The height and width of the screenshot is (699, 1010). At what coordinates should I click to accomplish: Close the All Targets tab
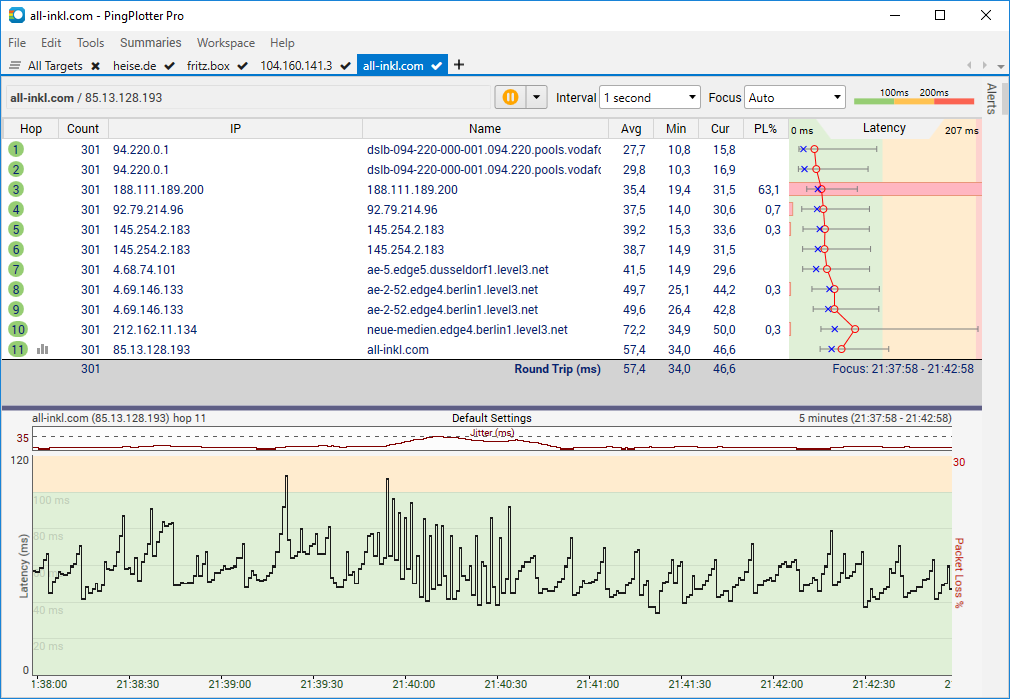(x=95, y=64)
